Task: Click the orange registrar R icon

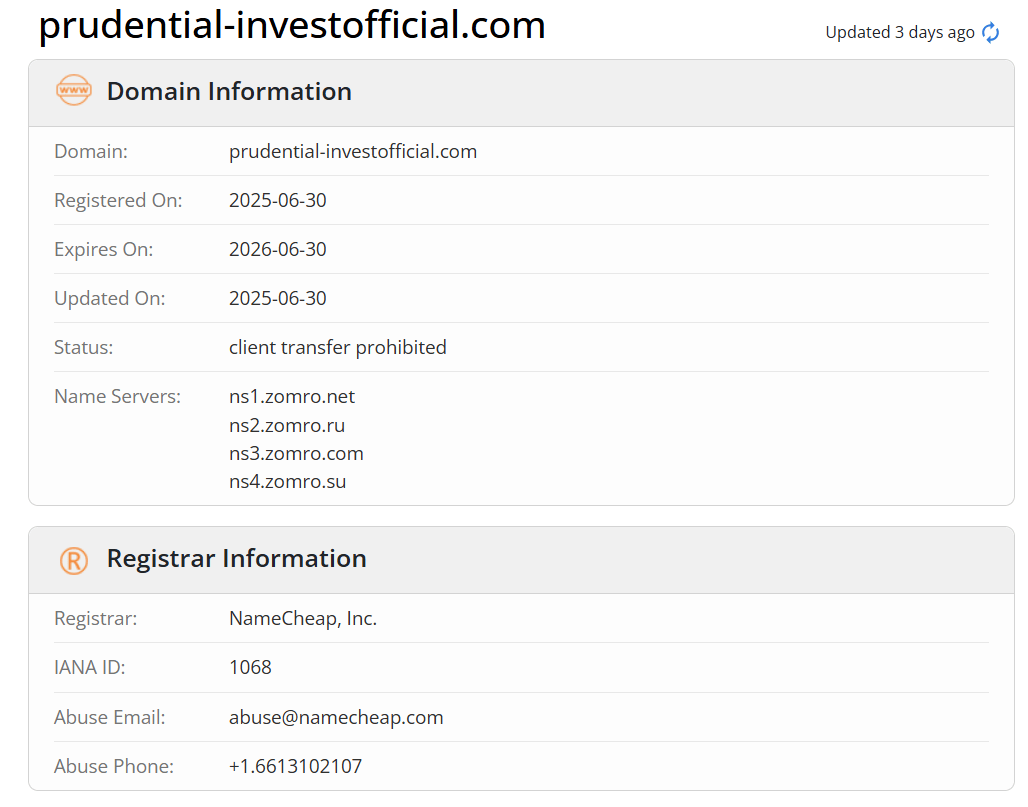Action: 73,561
